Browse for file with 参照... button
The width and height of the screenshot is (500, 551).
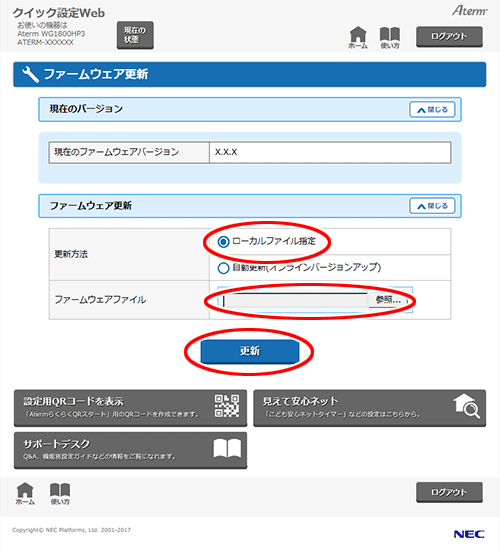click(388, 300)
